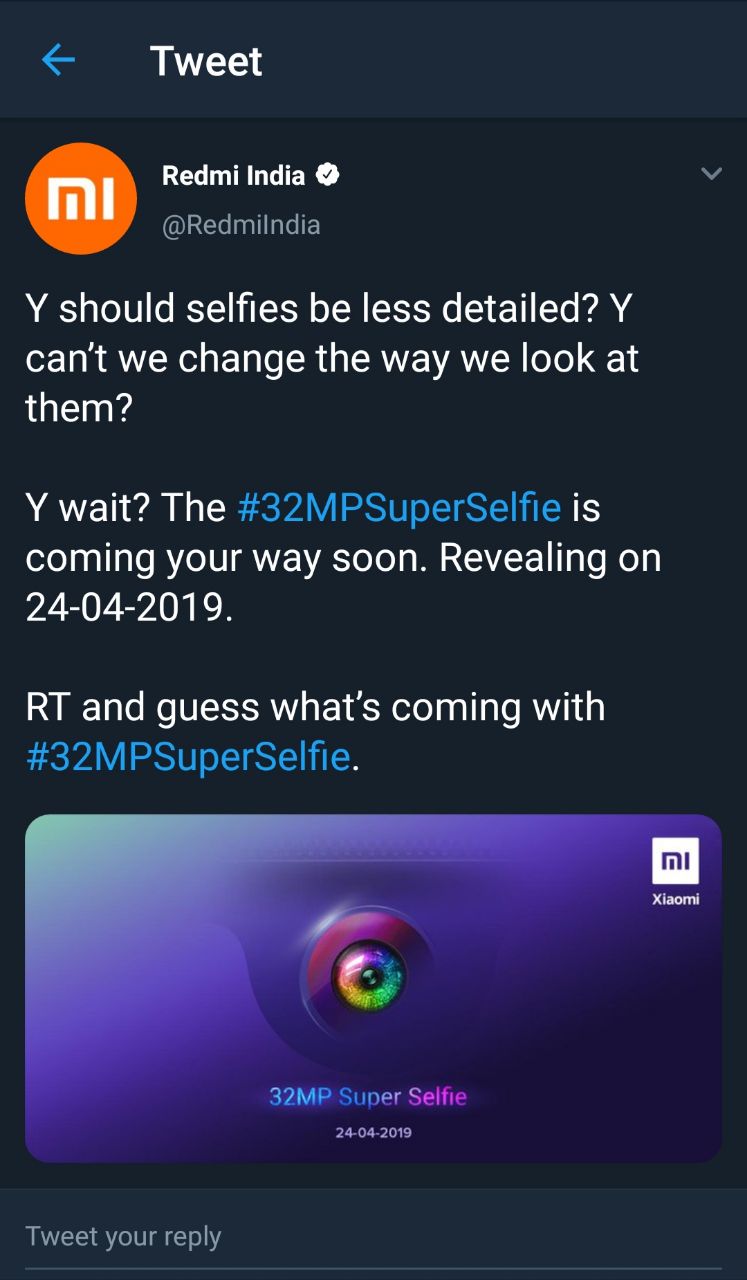Screen dimensions: 747x1280
Task: Tap the back arrow in the header
Action: pos(58,61)
